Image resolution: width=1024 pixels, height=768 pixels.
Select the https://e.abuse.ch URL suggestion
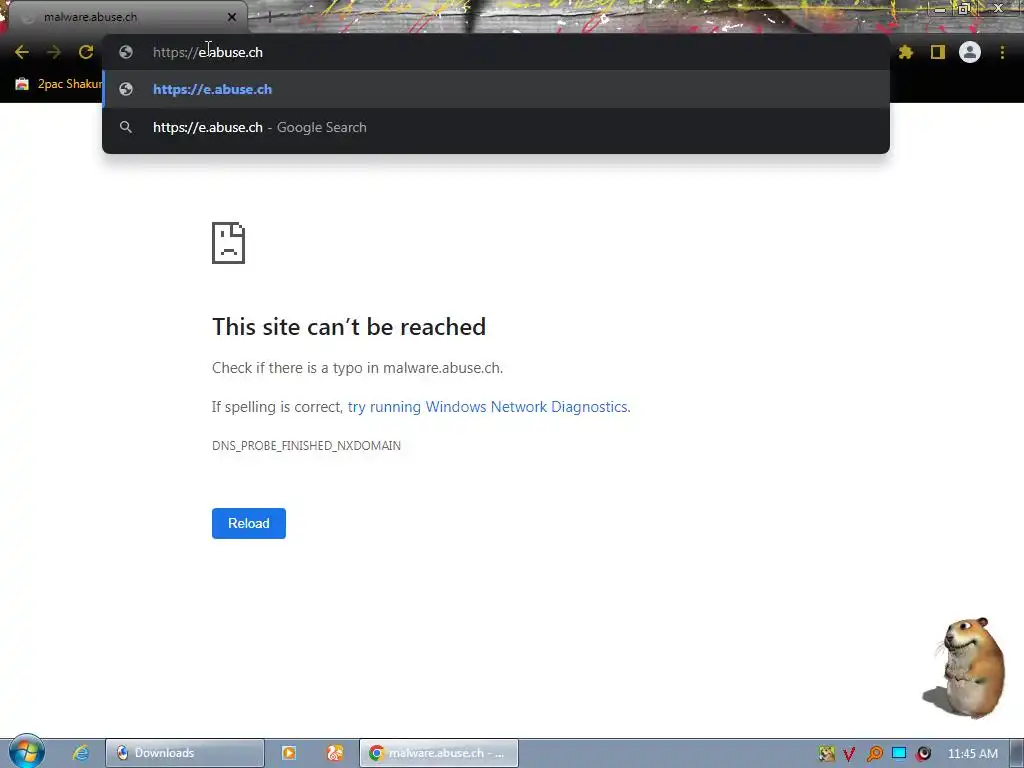tap(496, 89)
